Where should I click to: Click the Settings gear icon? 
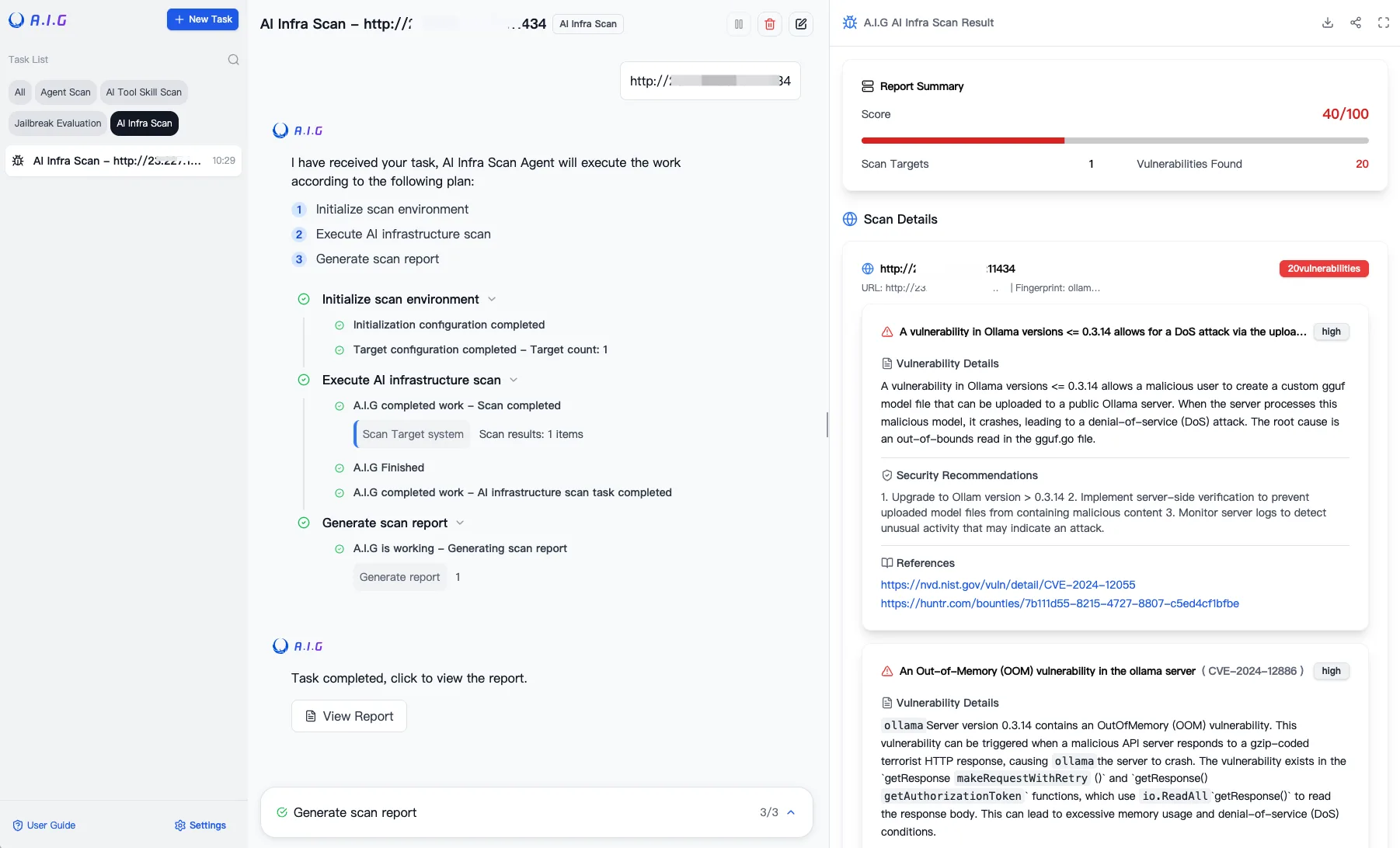[x=180, y=825]
